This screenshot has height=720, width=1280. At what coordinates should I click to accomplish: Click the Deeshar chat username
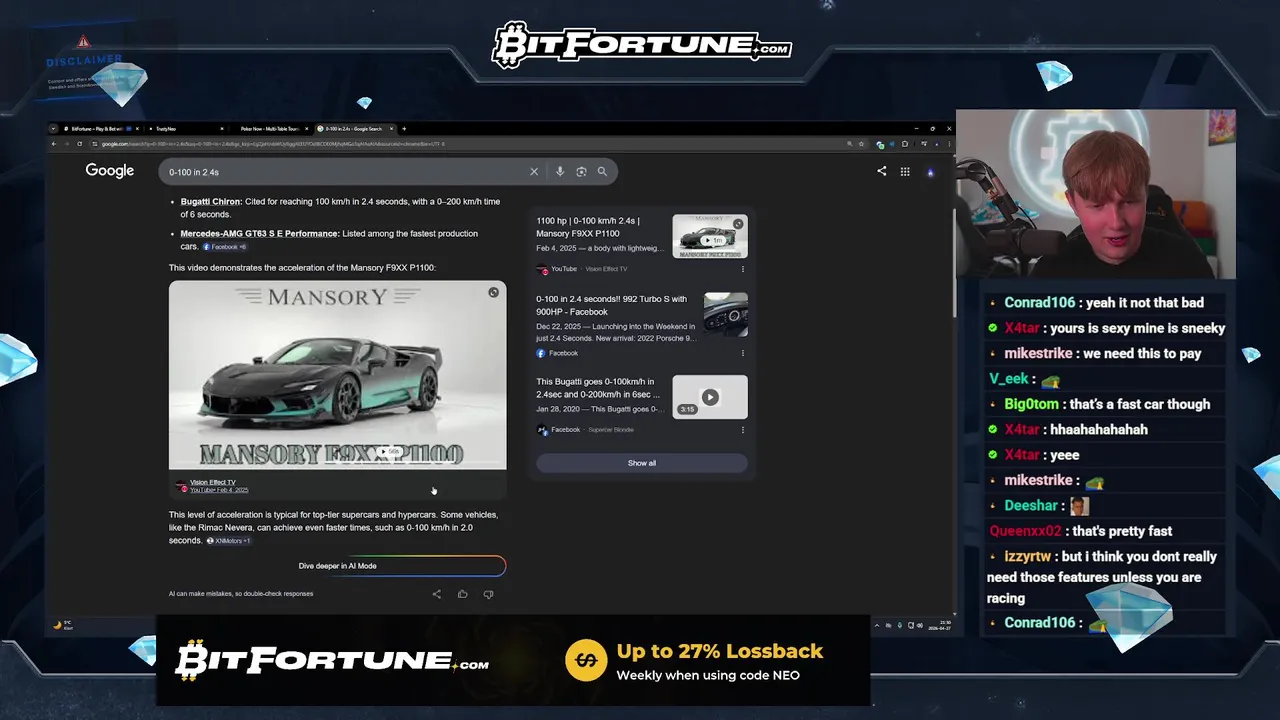tap(1031, 506)
